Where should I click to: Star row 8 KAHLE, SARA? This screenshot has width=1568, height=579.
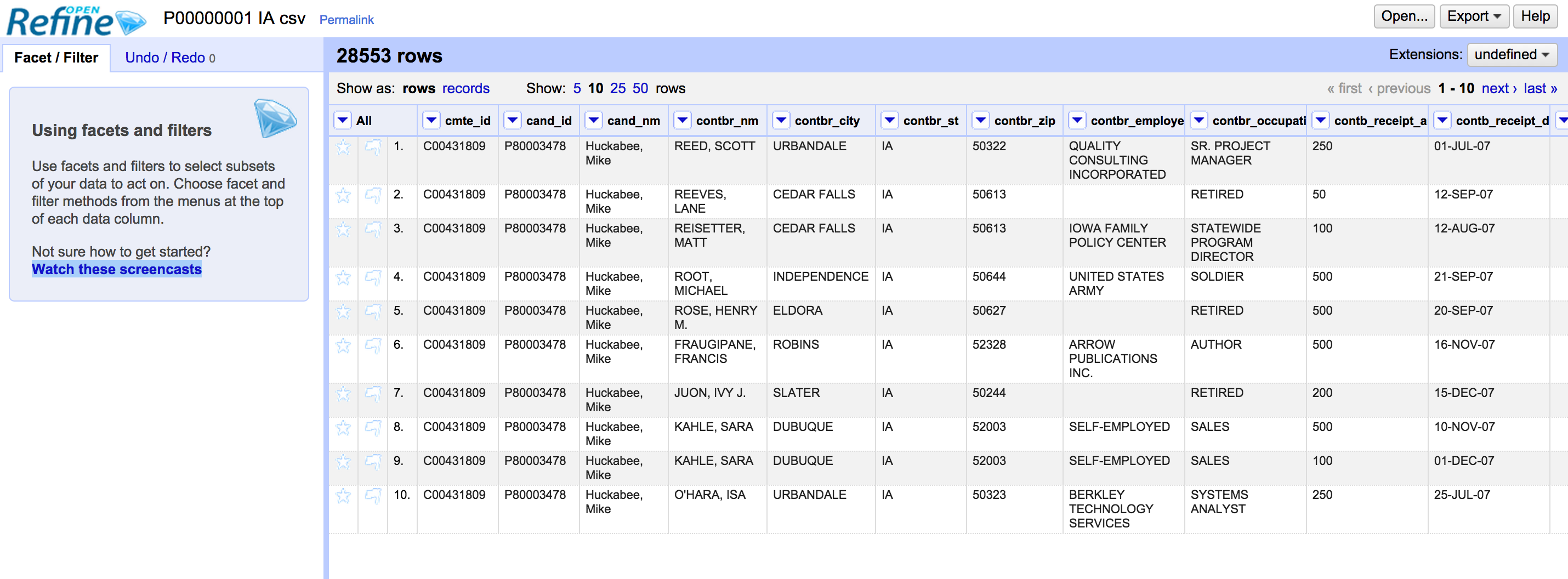click(343, 428)
